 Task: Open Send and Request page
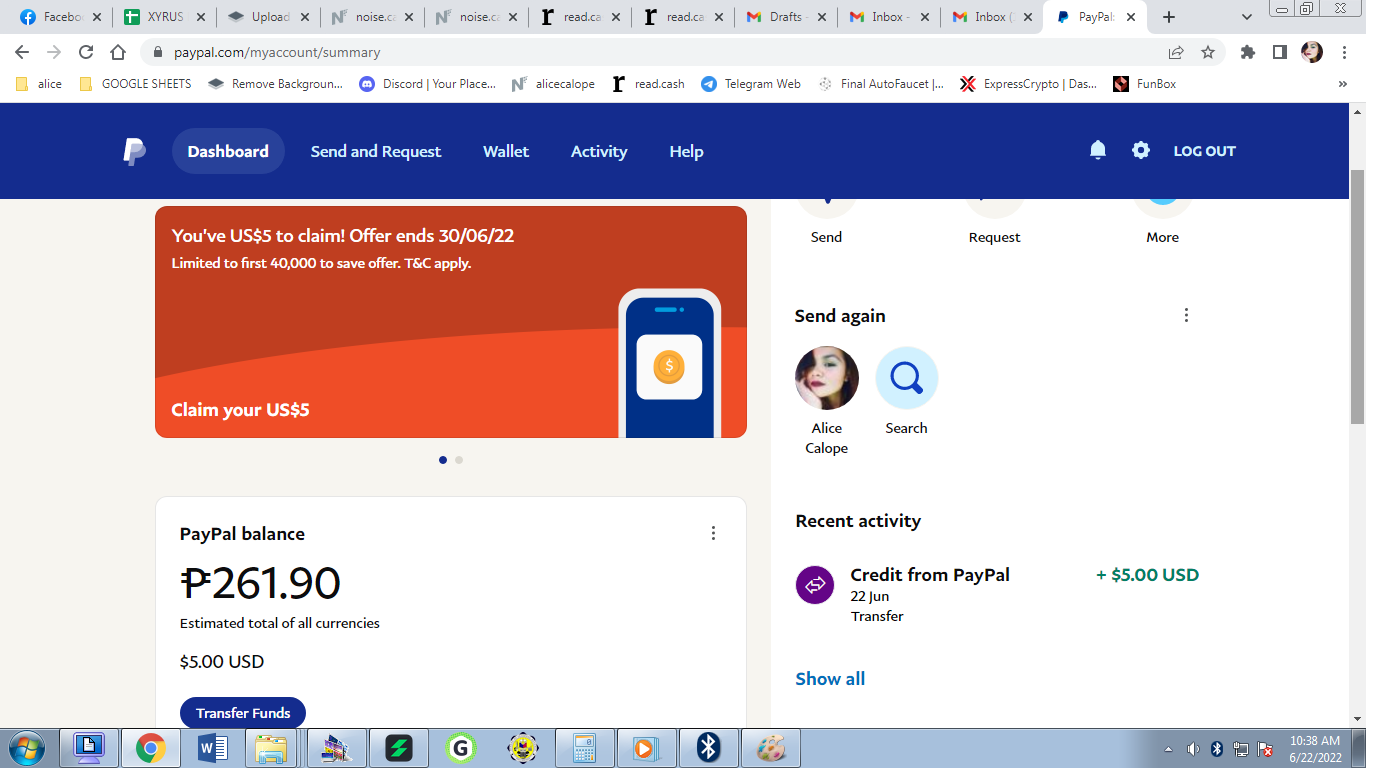tap(376, 151)
